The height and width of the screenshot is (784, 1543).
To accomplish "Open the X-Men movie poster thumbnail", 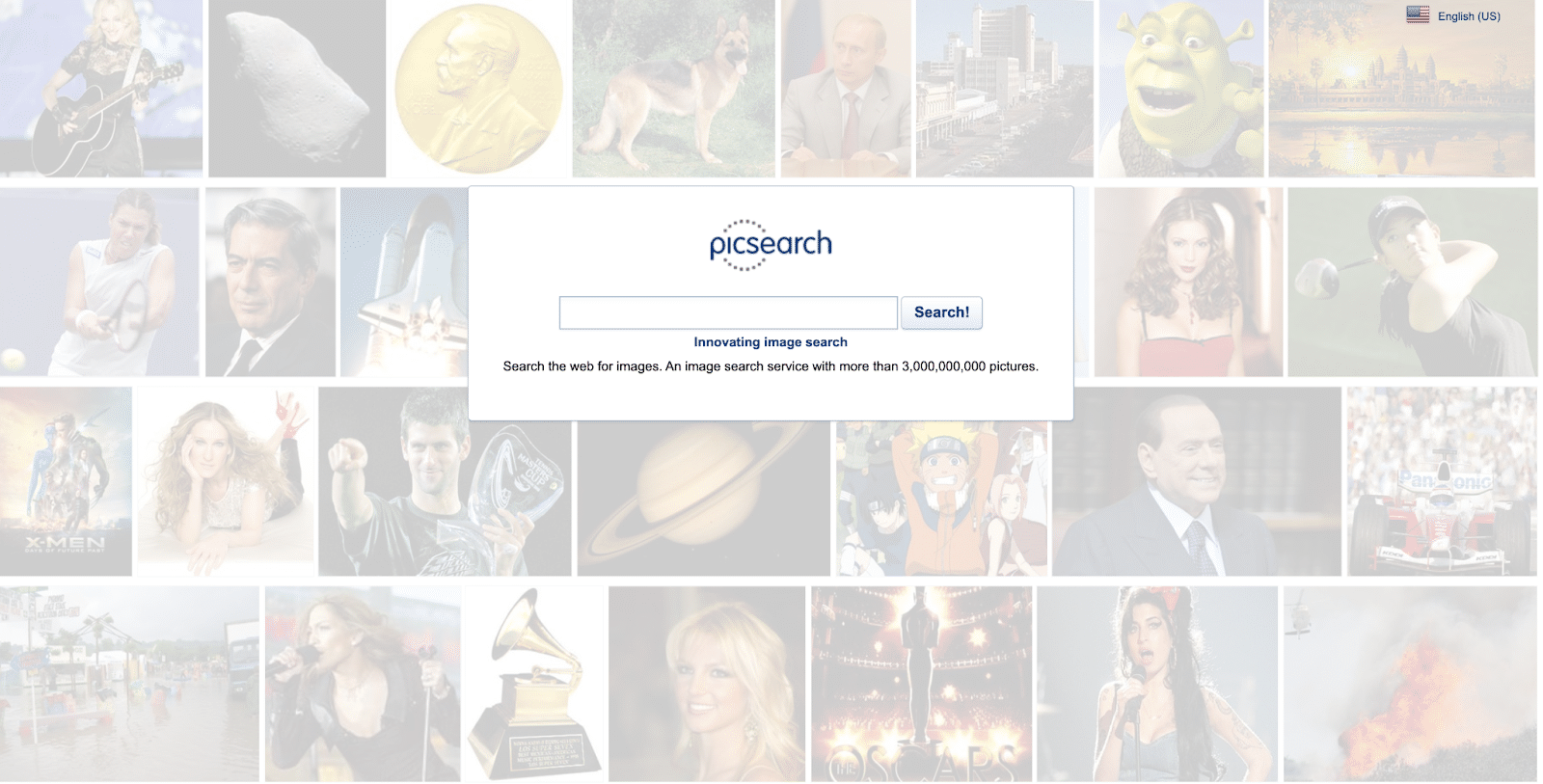I will 66,481.
